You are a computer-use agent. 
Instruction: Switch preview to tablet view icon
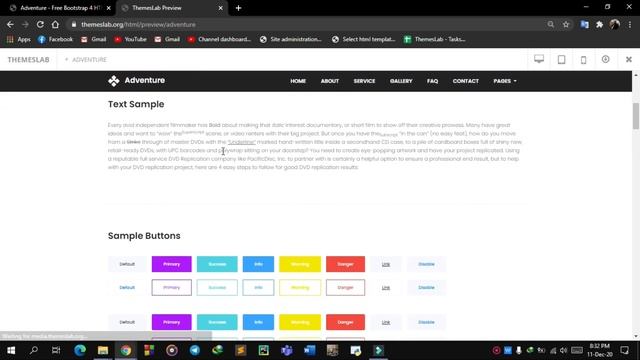click(x=562, y=60)
